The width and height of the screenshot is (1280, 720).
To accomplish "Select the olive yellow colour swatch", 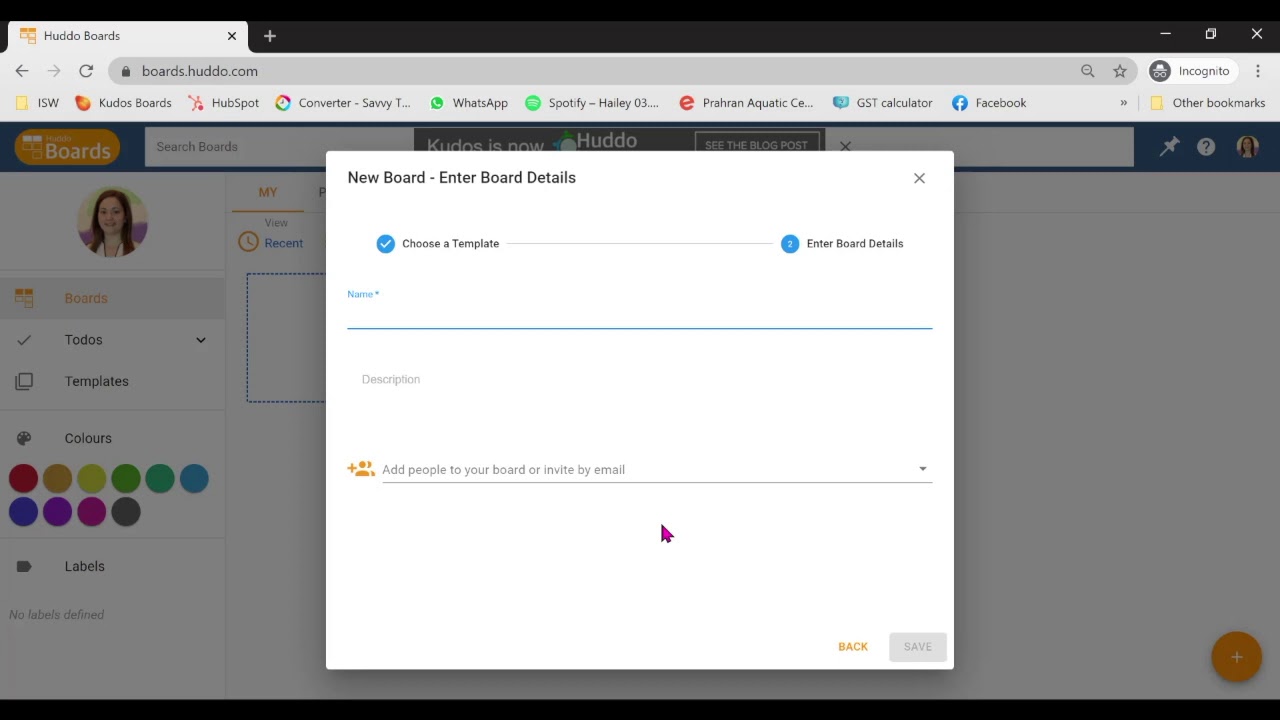I will click(92, 478).
